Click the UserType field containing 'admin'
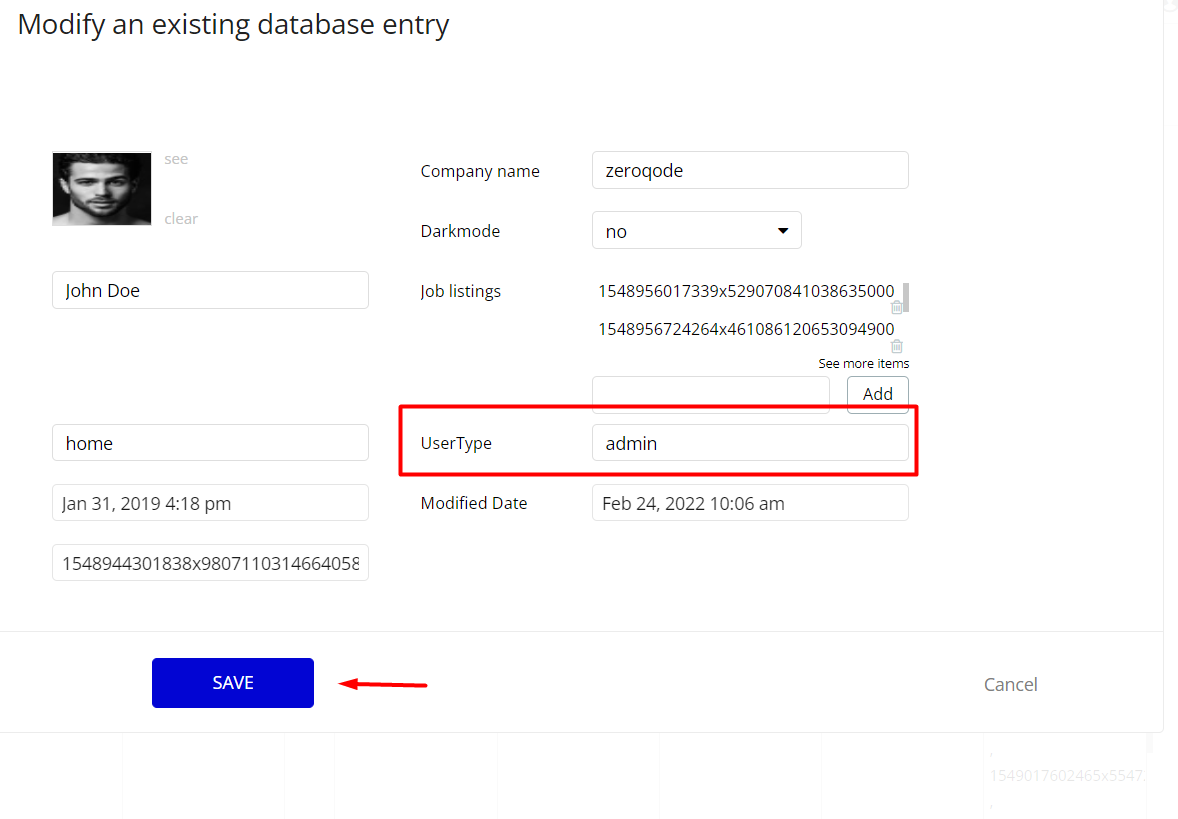Screen dimensions: 1178x819 750,443
